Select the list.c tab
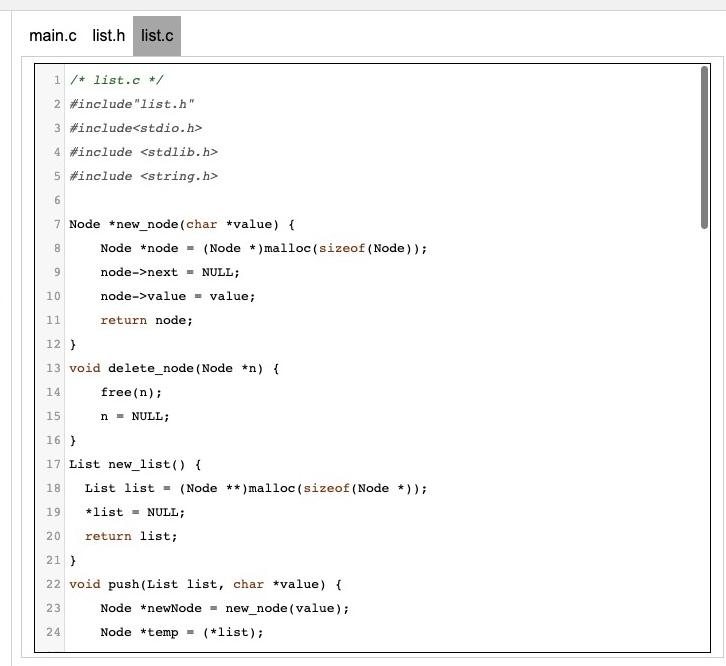Screen dimensions: 726x666 tap(157, 36)
